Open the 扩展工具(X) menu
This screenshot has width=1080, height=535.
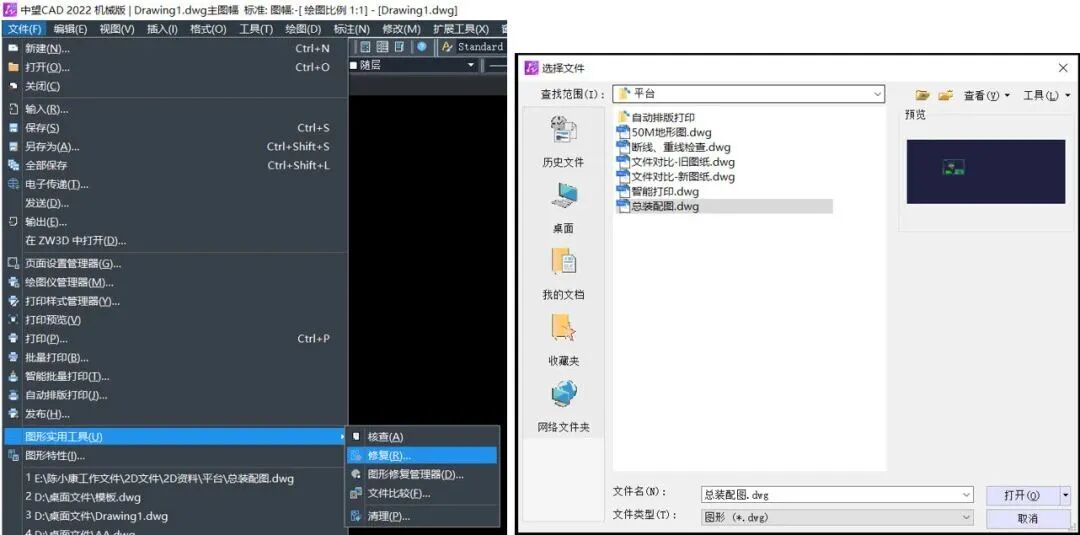pos(460,28)
